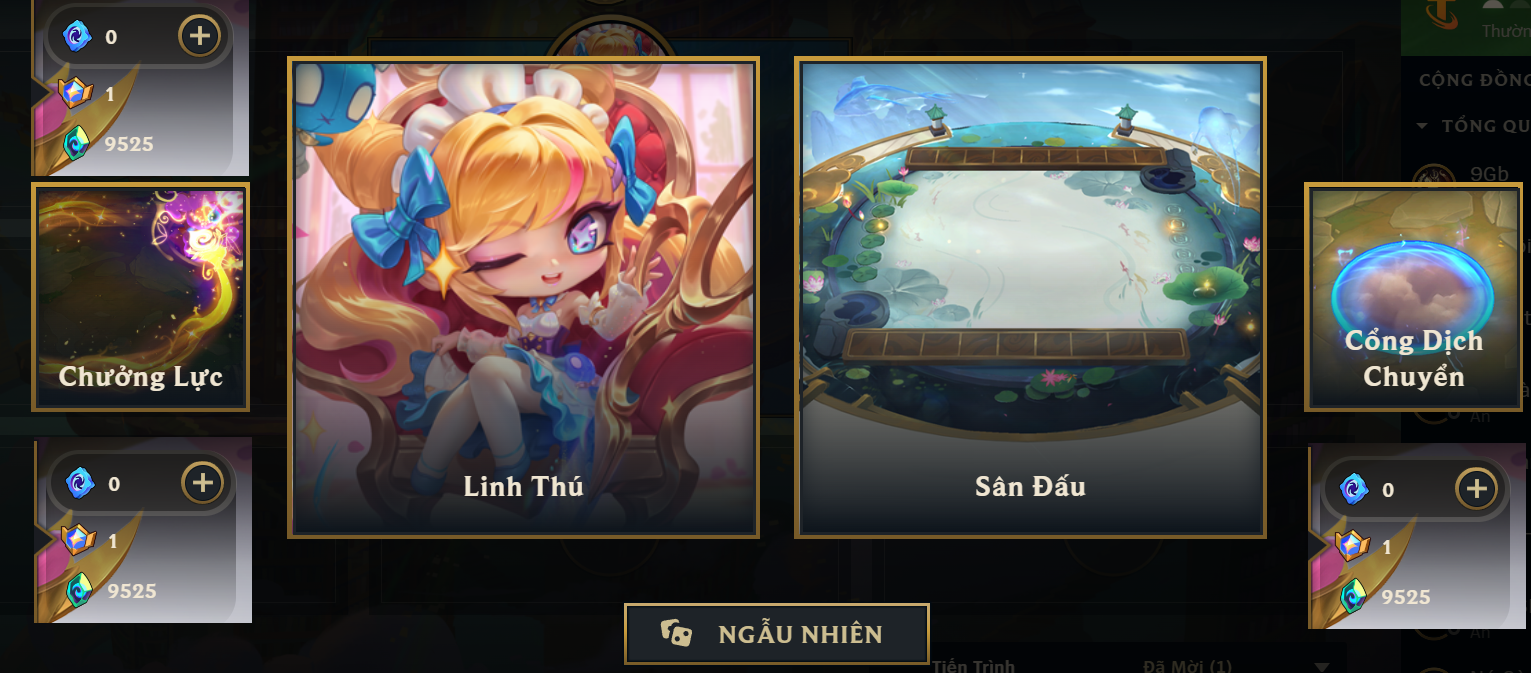The image size is (1531, 673).
Task: Open the Sân Đấu arena card
Action: [1031, 297]
